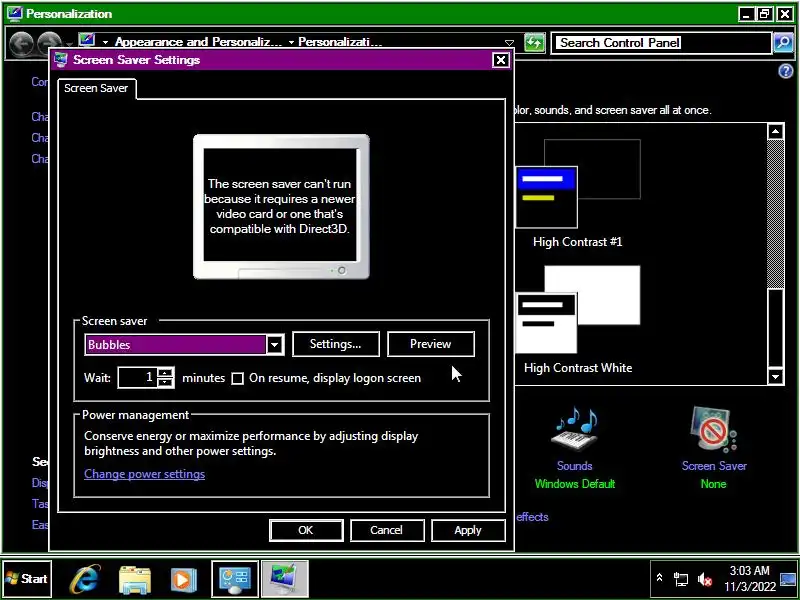Cancel the Screen Saver Settings dialog
The image size is (800, 600).
point(387,530)
